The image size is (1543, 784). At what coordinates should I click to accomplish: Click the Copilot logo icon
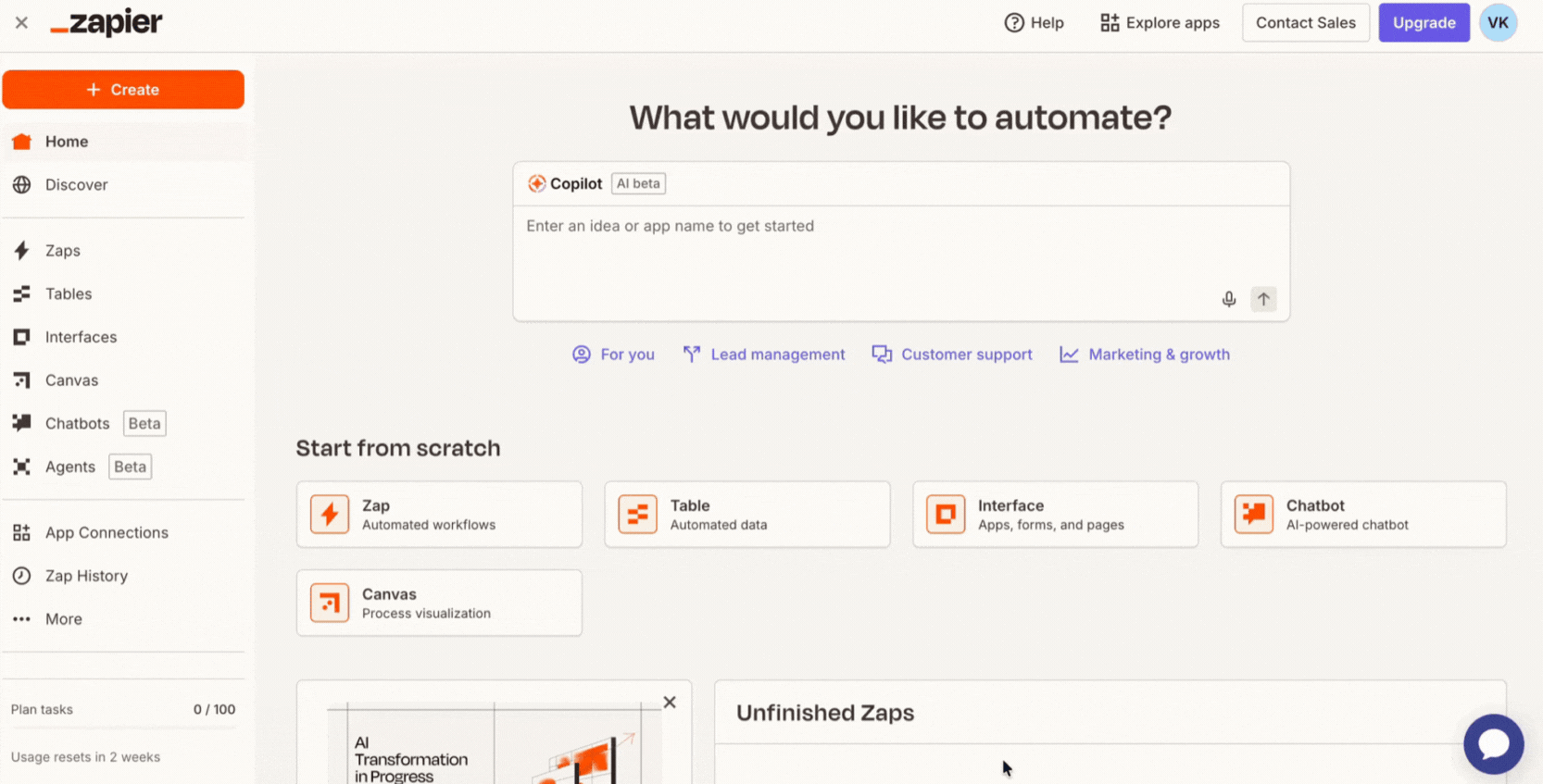536,183
